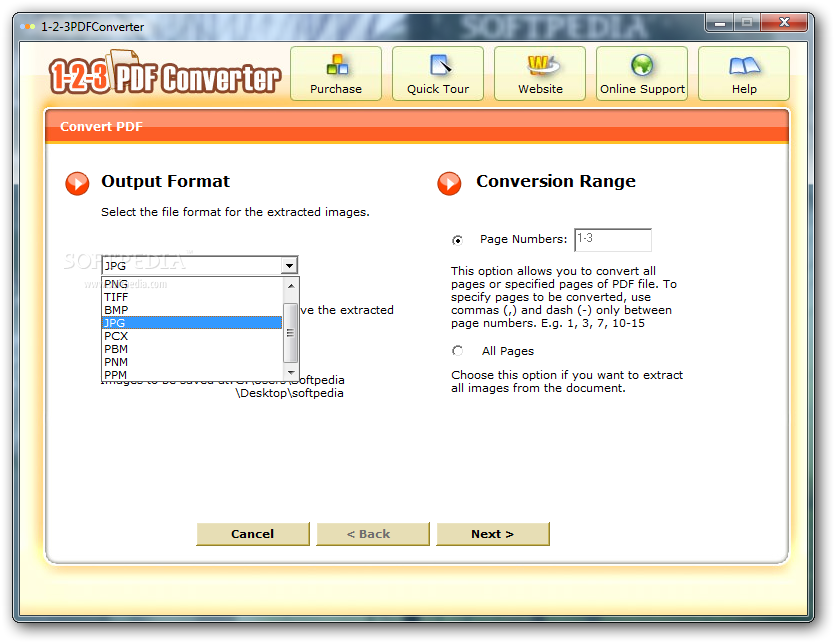Collapse the output format combo box arrow

pyautogui.click(x=289, y=265)
